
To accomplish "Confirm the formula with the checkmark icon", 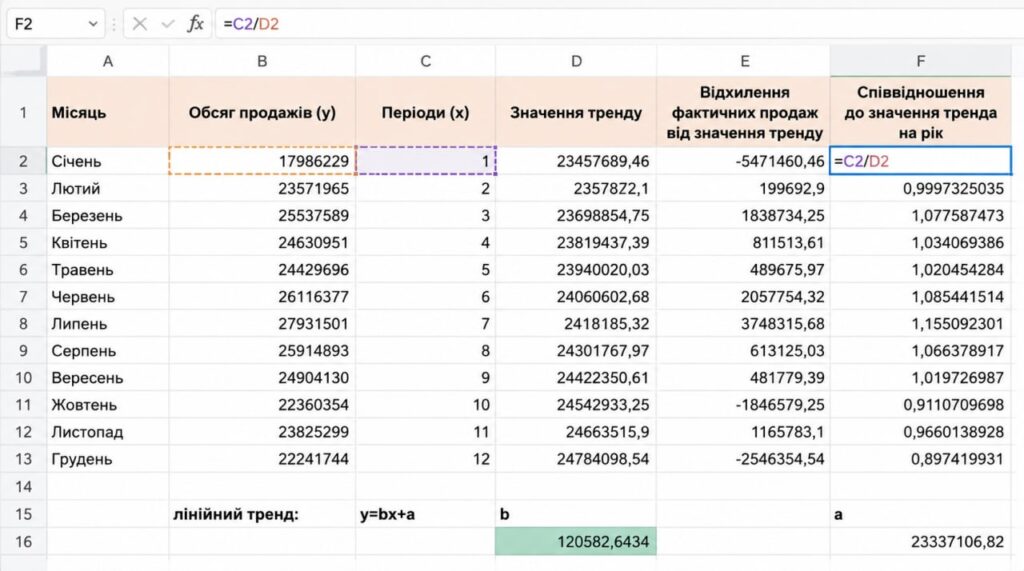I will [168, 24].
